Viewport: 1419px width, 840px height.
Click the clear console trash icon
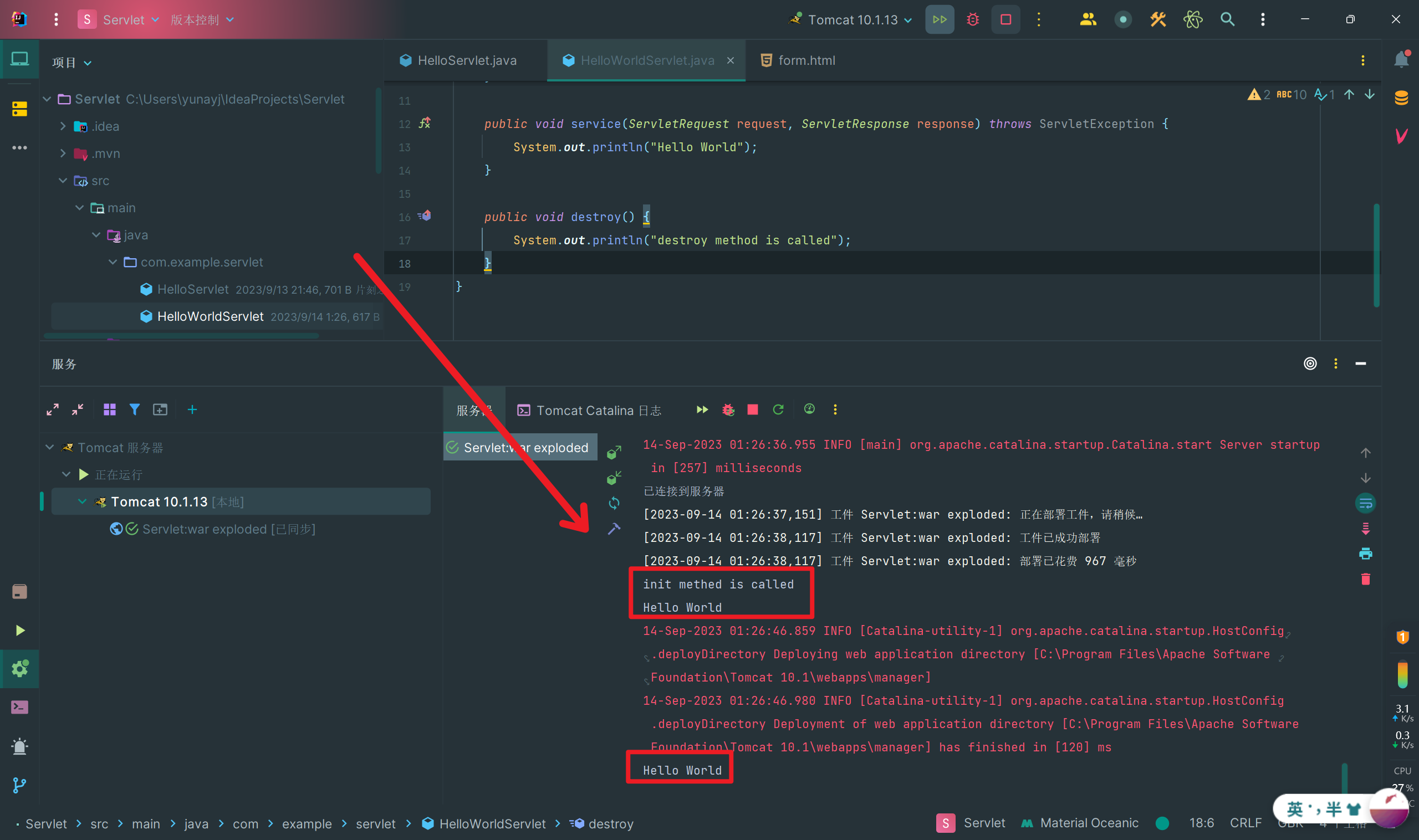(1365, 579)
